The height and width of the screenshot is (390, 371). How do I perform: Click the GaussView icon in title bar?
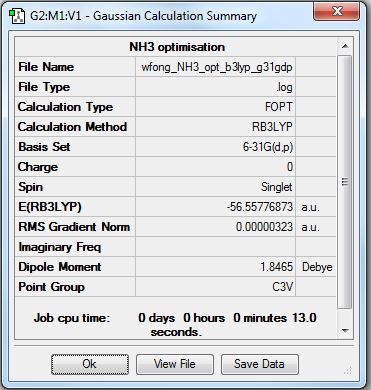[x=17, y=16]
